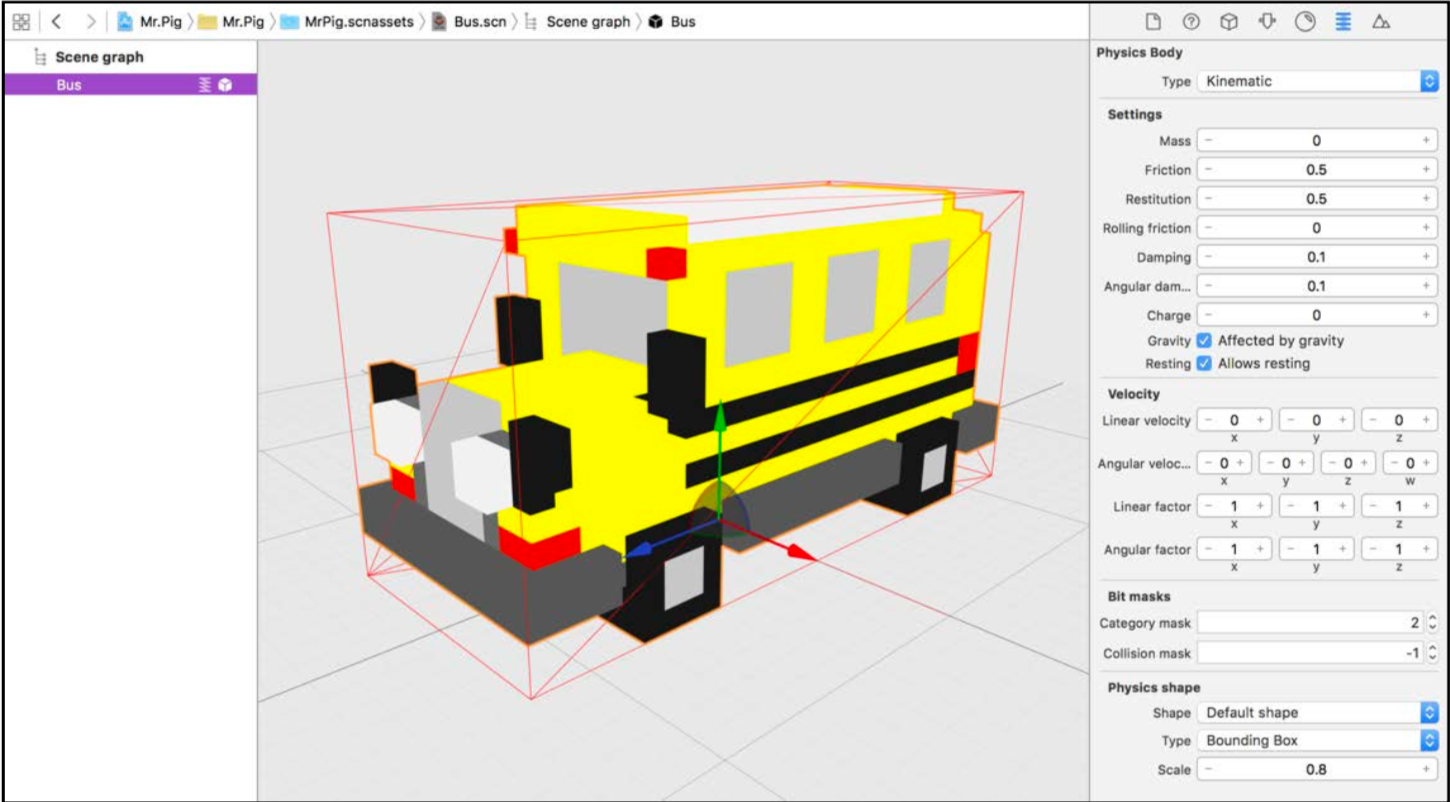Select MrPig.scnassets in the breadcrumb bar
Screen dimensions: 1450x802
point(347,21)
